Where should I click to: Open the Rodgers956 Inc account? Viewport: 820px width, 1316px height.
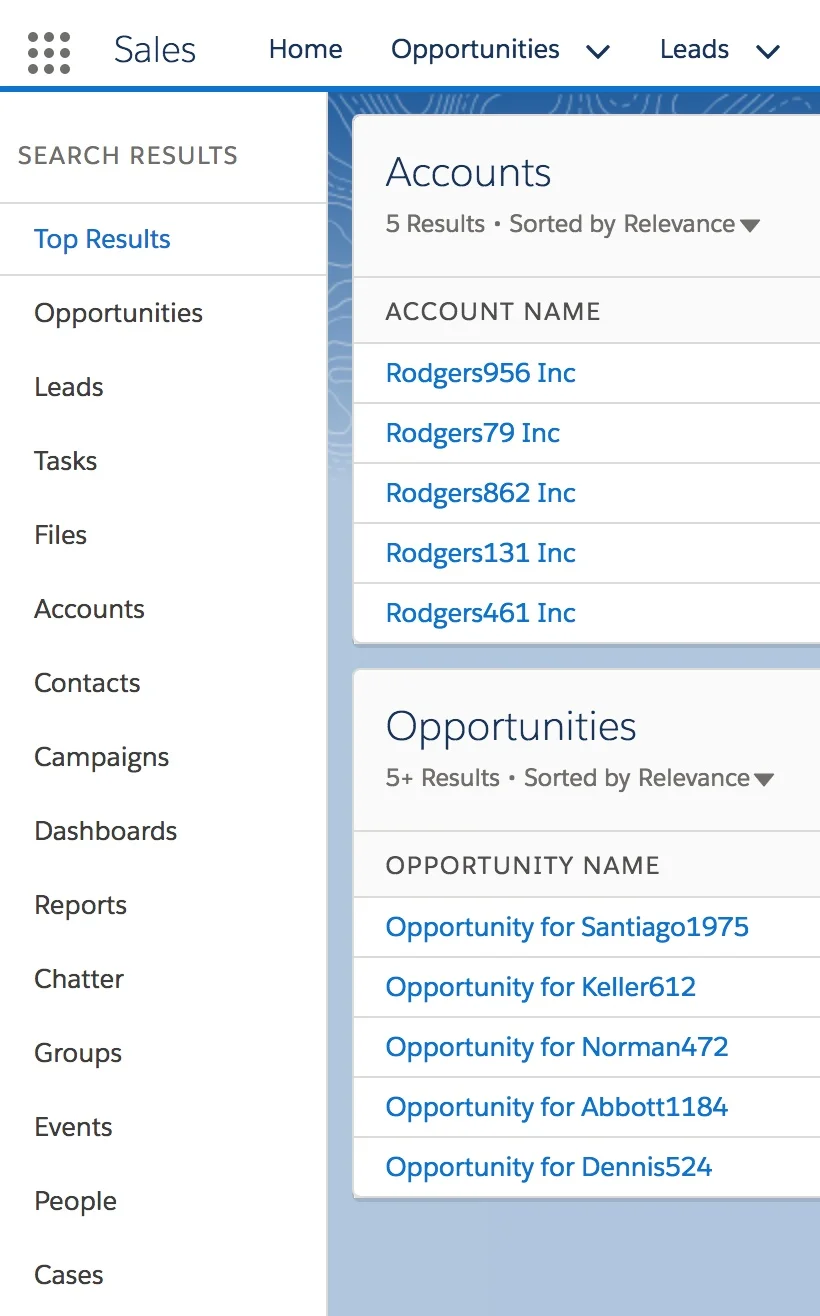coord(480,373)
